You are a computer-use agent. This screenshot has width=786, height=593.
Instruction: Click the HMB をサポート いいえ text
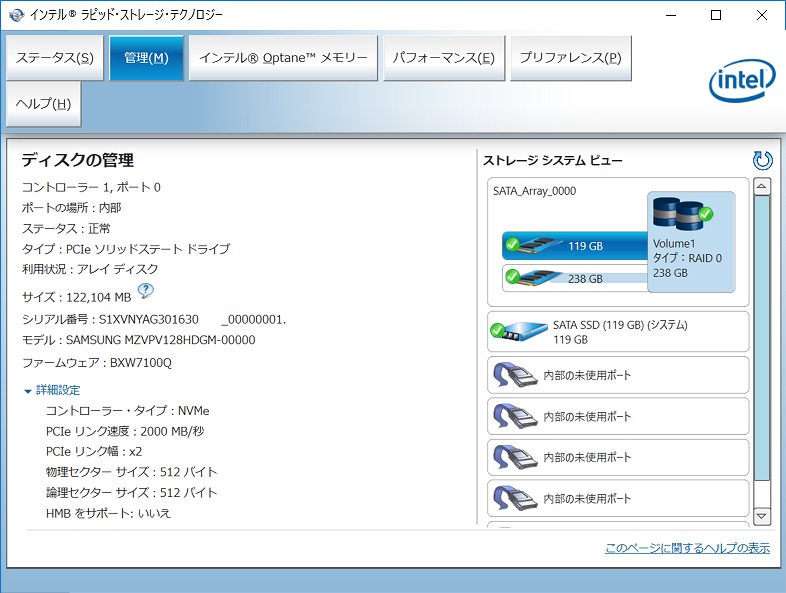108,513
